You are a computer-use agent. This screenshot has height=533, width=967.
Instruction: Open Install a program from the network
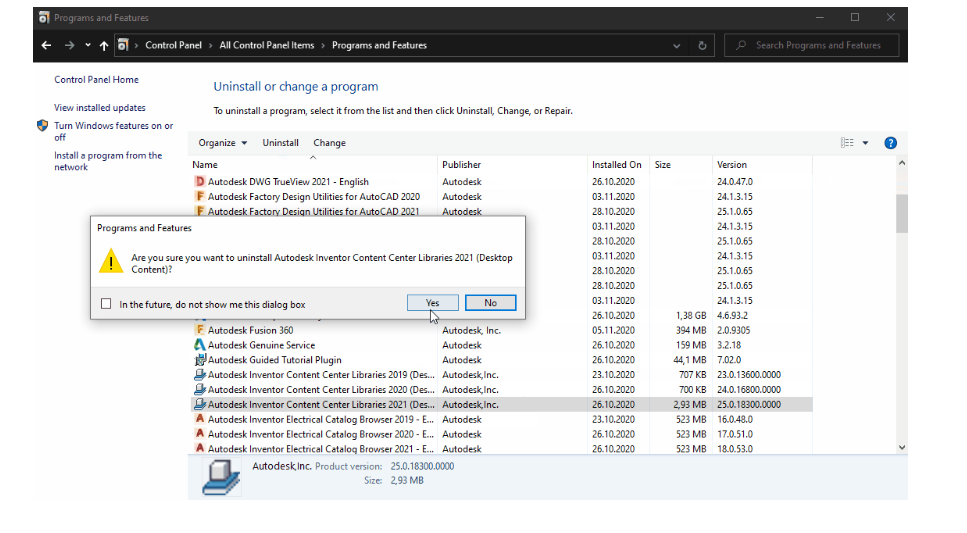point(108,161)
